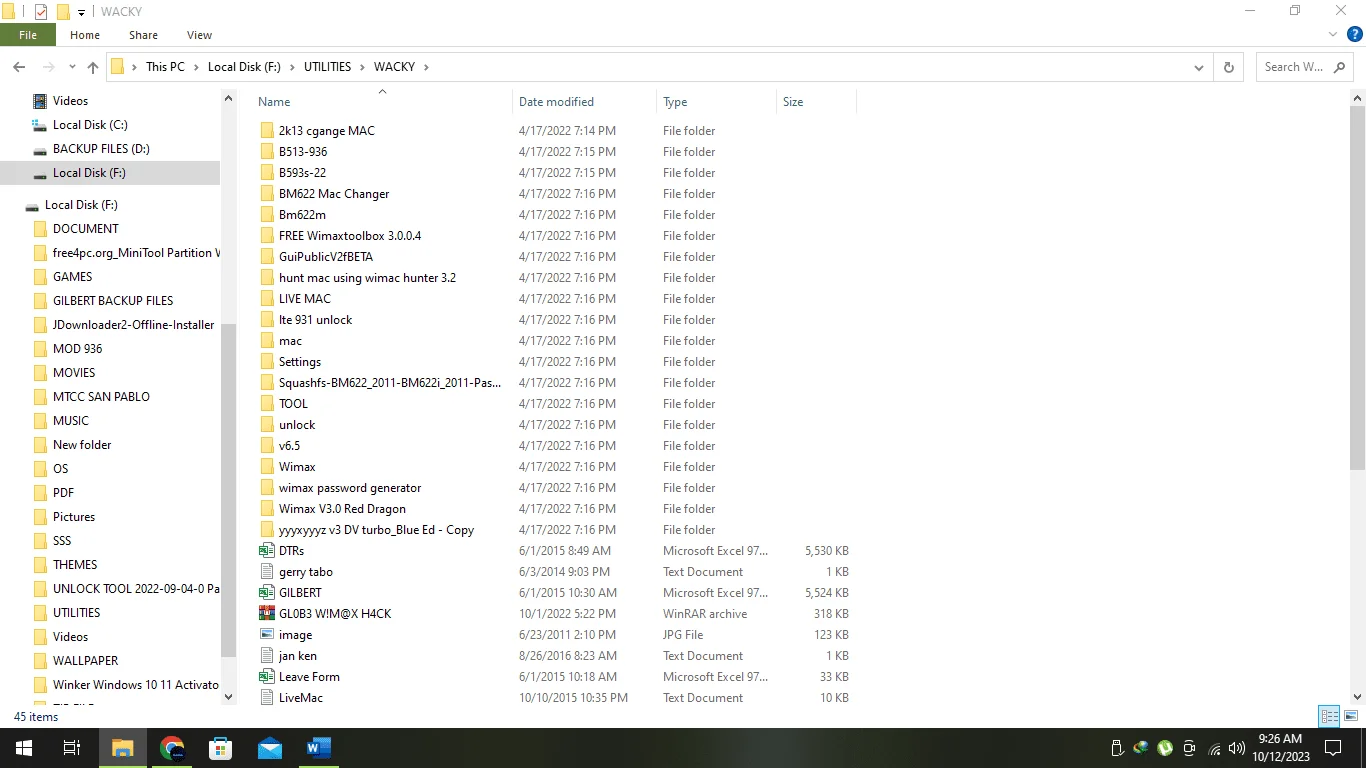Select the WALLPAPER folder in sidebar

[x=85, y=661]
